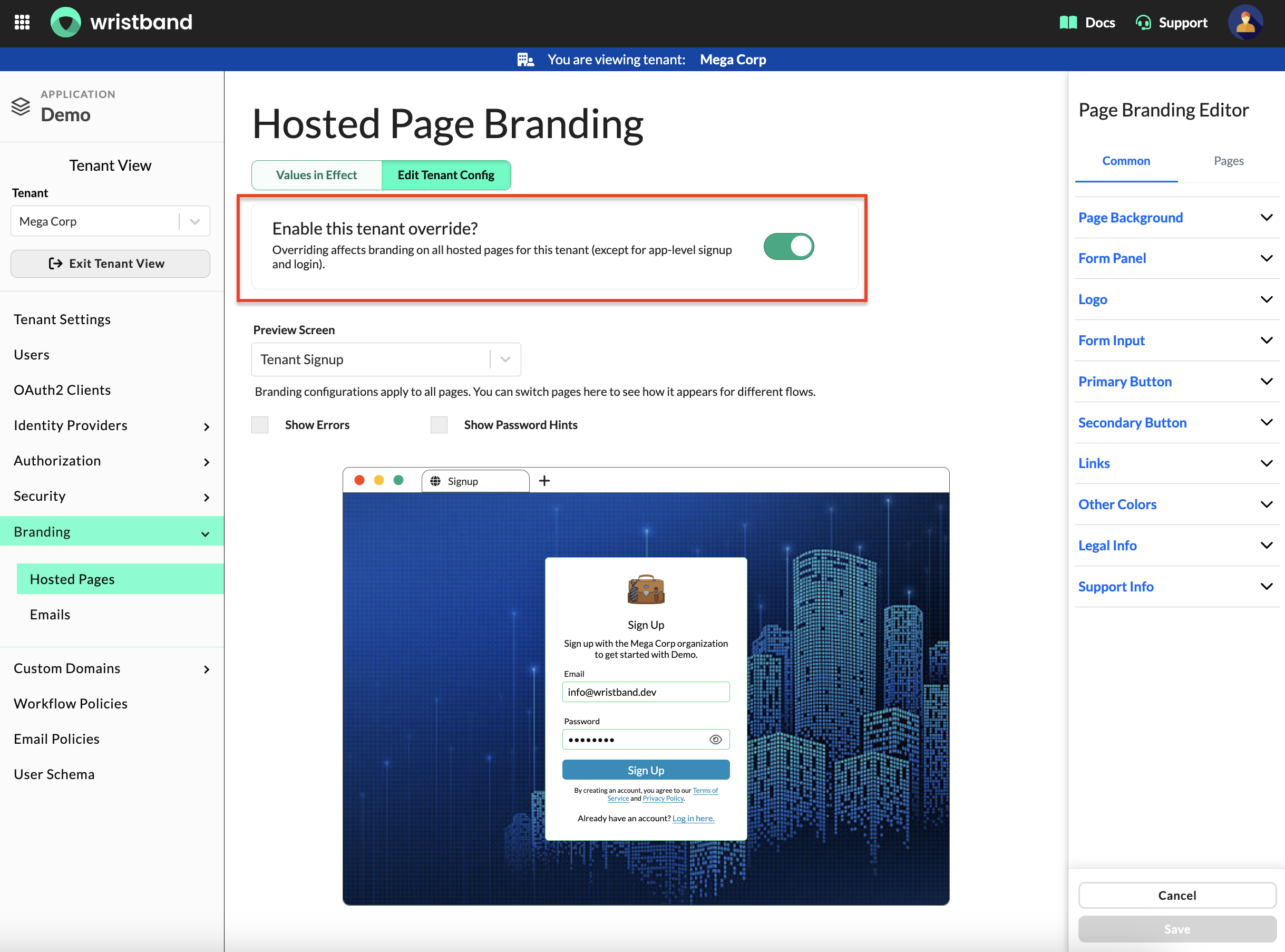Click the tenant building icon in banner
Viewport: 1285px width, 952px height.
525,60
